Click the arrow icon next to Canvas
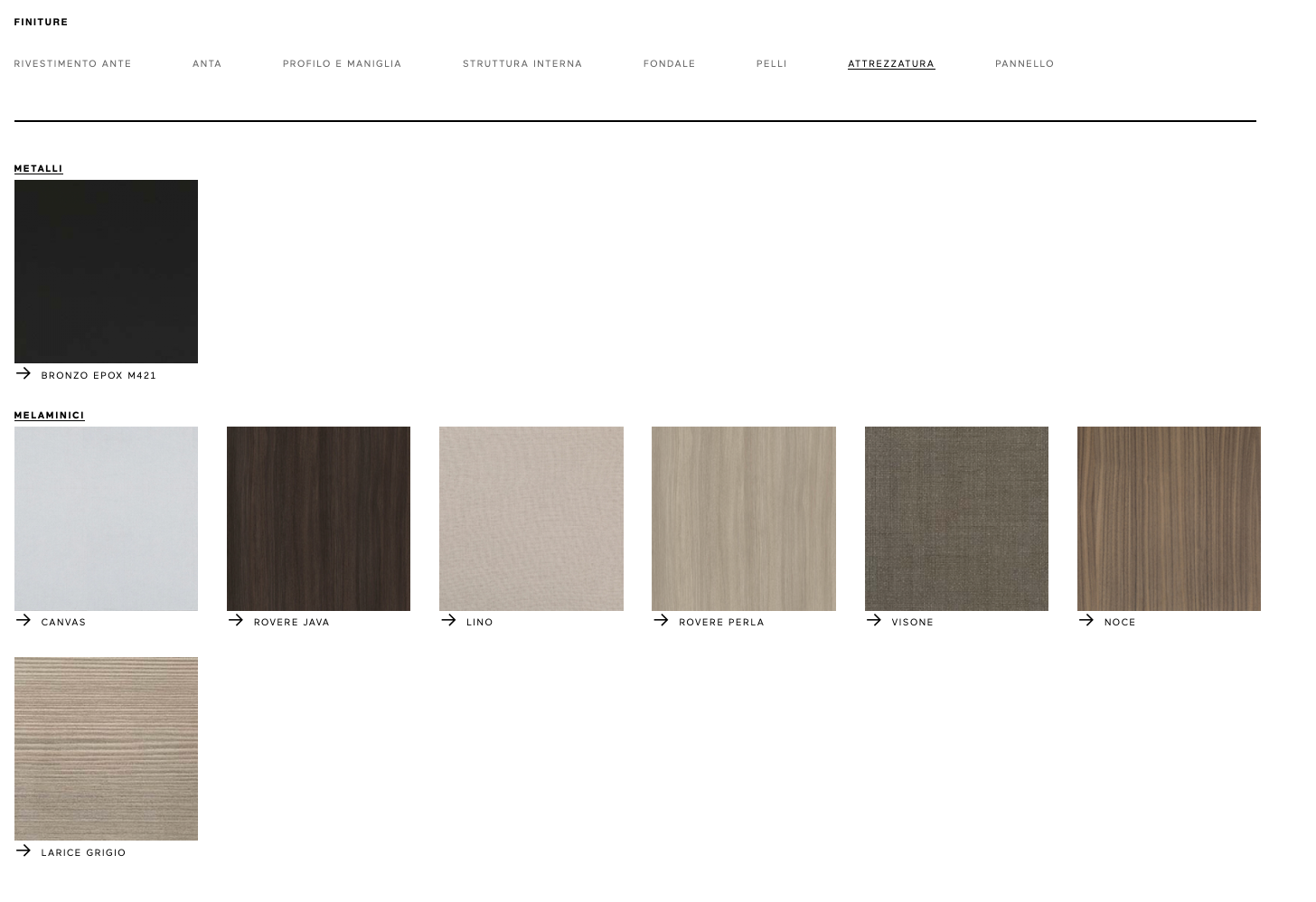The width and height of the screenshot is (1316, 902). coord(23,620)
